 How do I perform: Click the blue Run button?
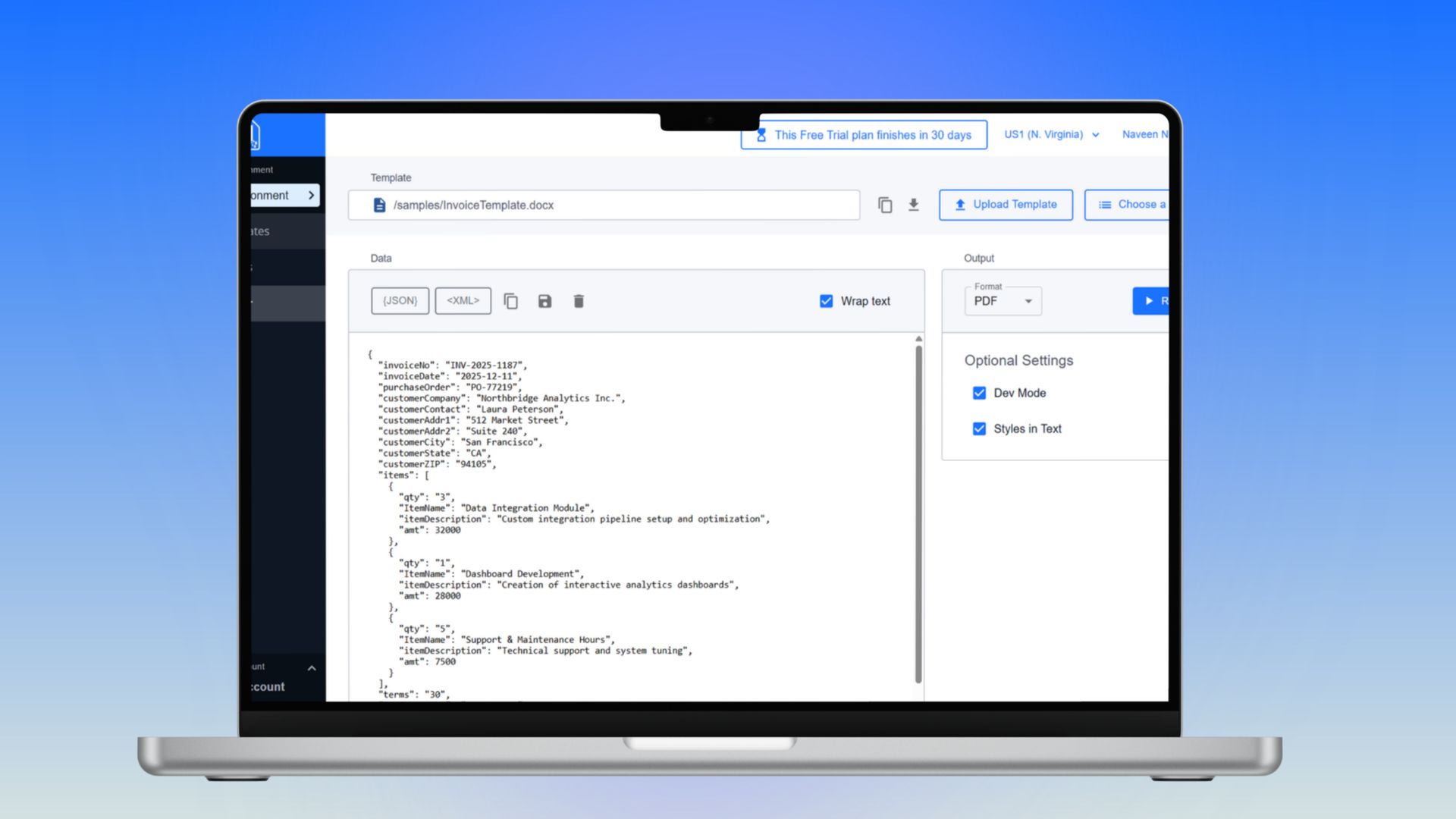pyautogui.click(x=1152, y=301)
